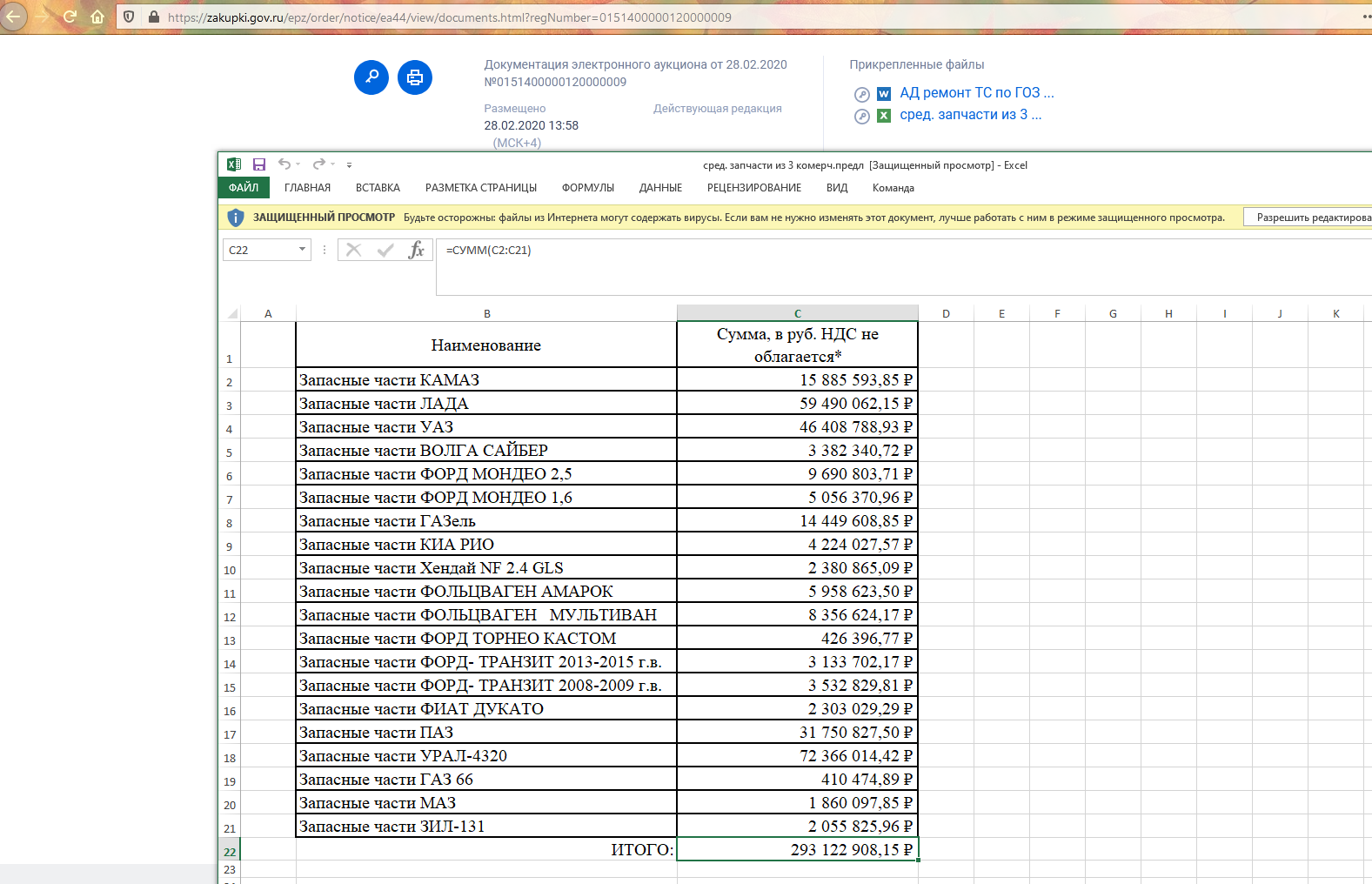1372x884 pixels.
Task: Click signature icon beside АД ремонт ТС file
Action: 862,94
